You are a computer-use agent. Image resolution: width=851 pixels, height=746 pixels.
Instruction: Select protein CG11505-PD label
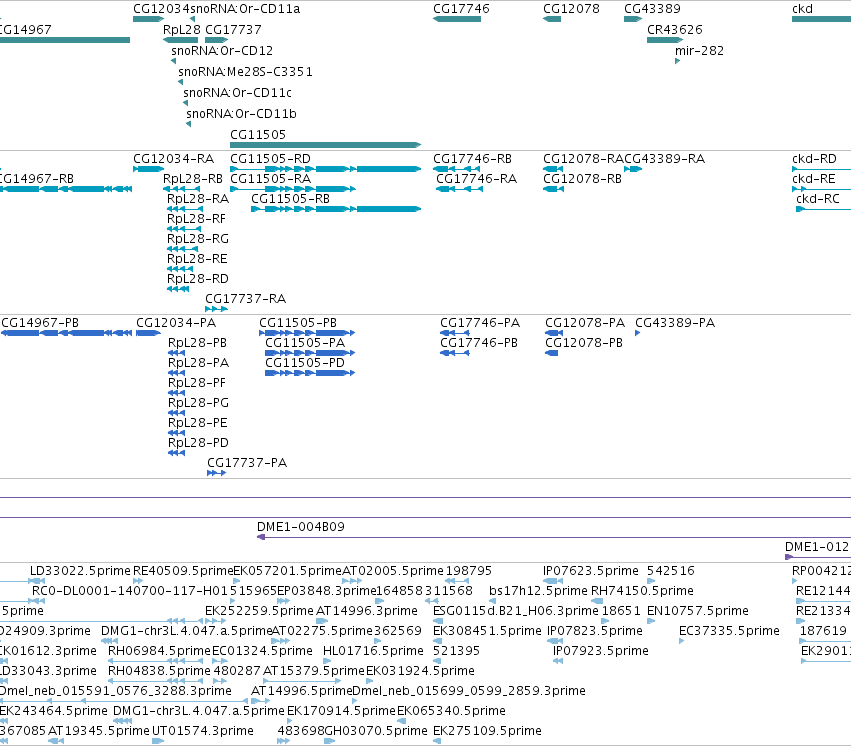[305, 362]
